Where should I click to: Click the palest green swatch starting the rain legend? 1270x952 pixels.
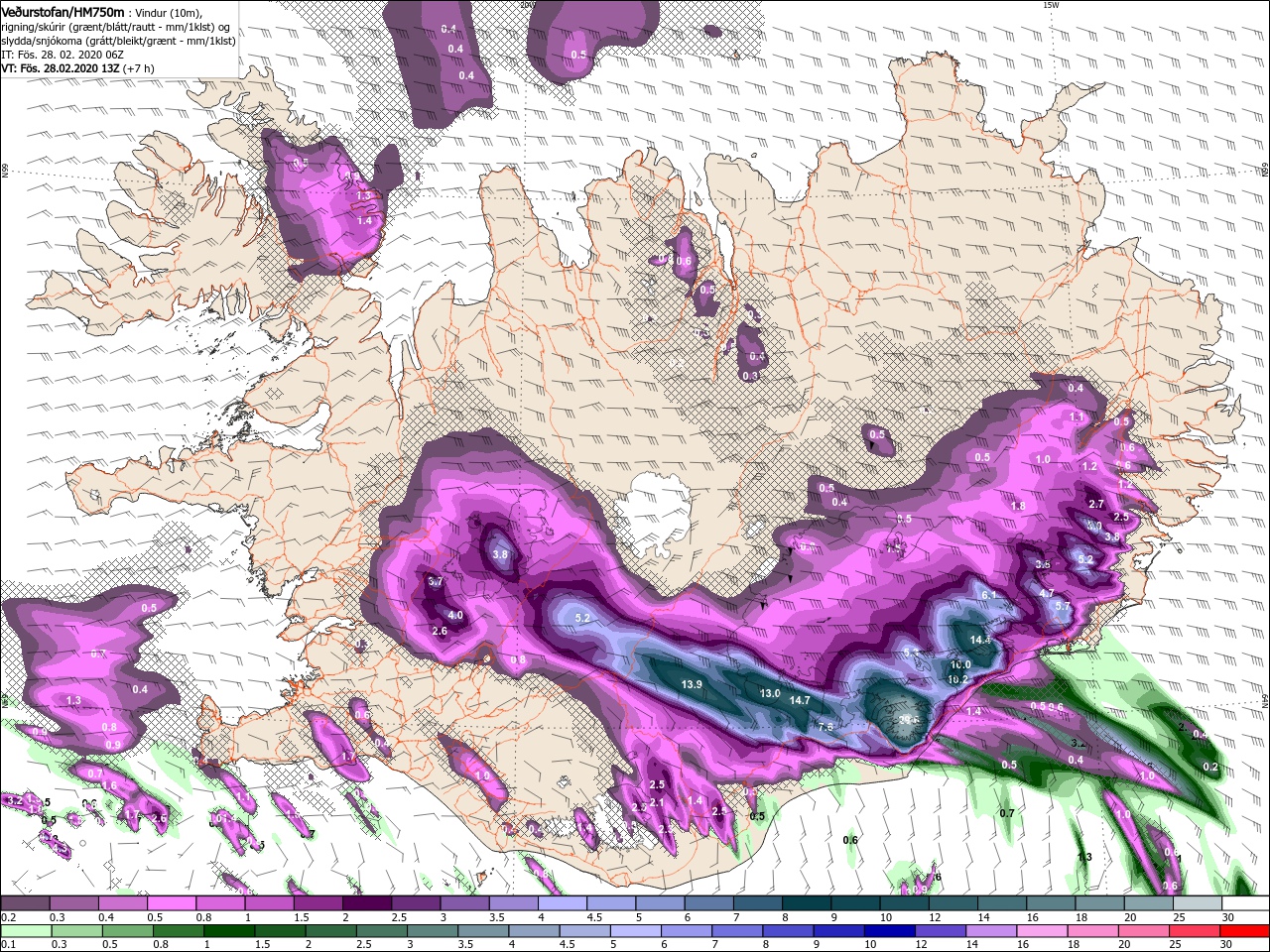[26, 931]
